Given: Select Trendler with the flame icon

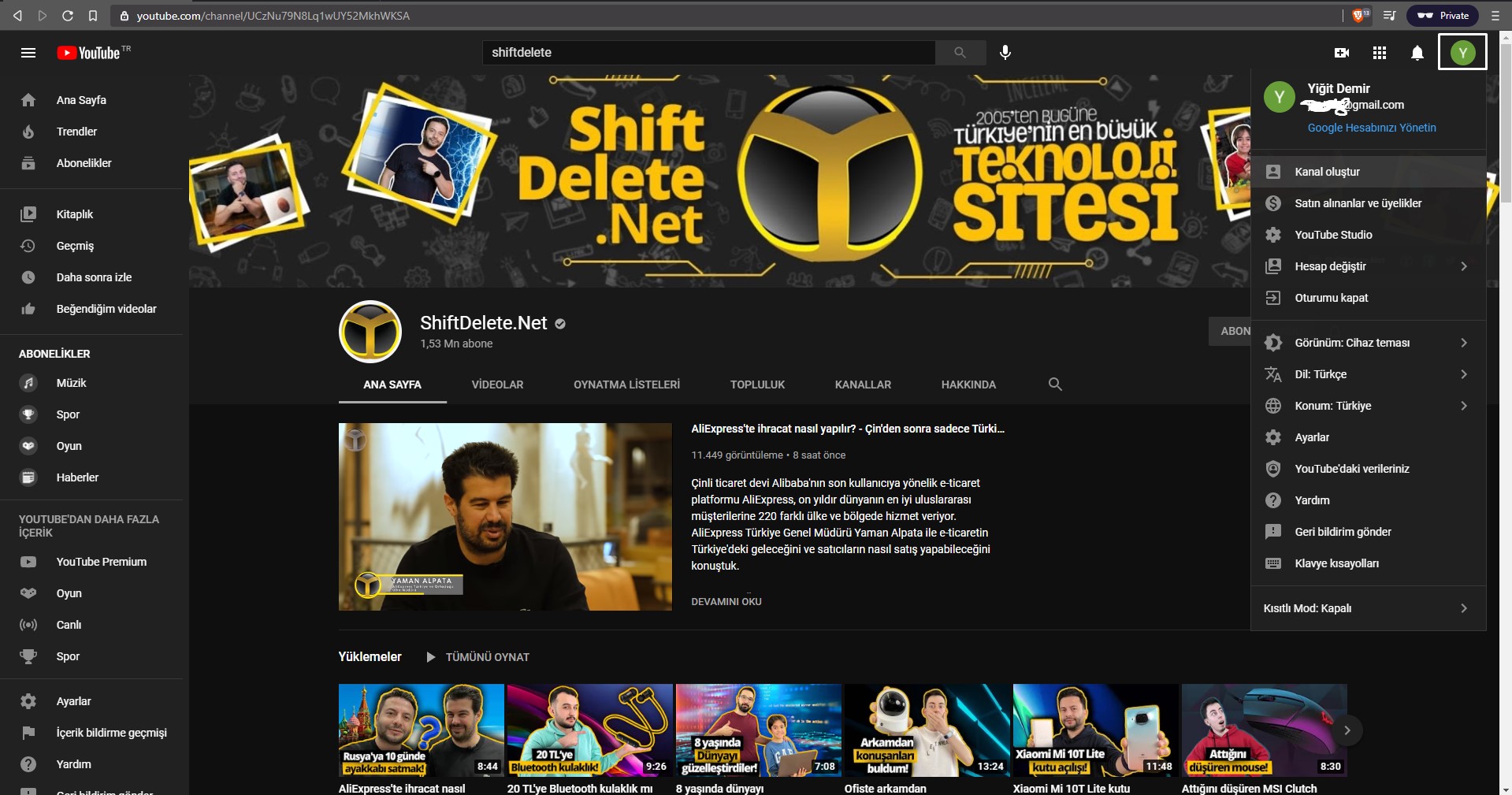Looking at the screenshot, I should (x=76, y=132).
